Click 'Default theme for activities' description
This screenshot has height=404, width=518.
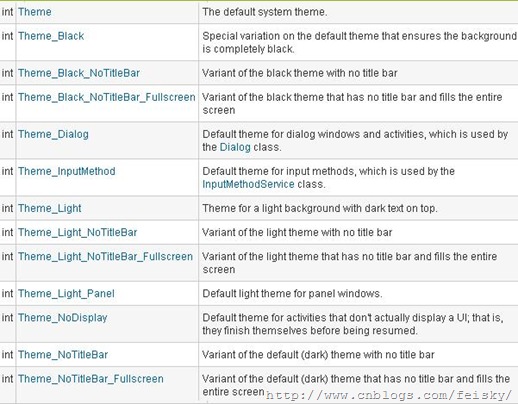pos(353,324)
